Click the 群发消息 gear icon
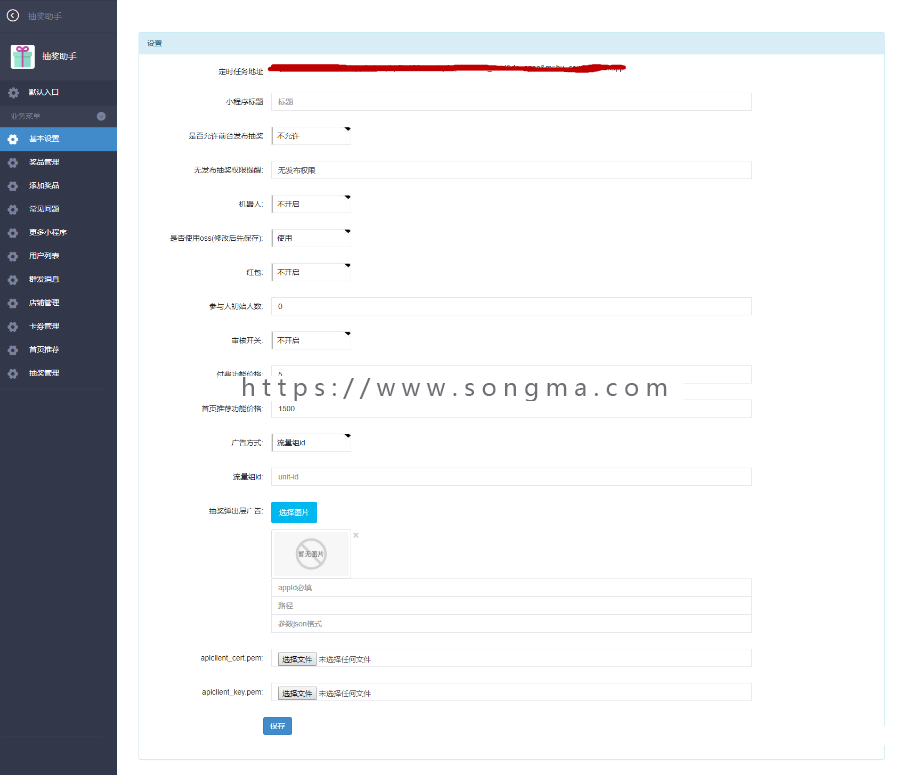 click(x=12, y=278)
